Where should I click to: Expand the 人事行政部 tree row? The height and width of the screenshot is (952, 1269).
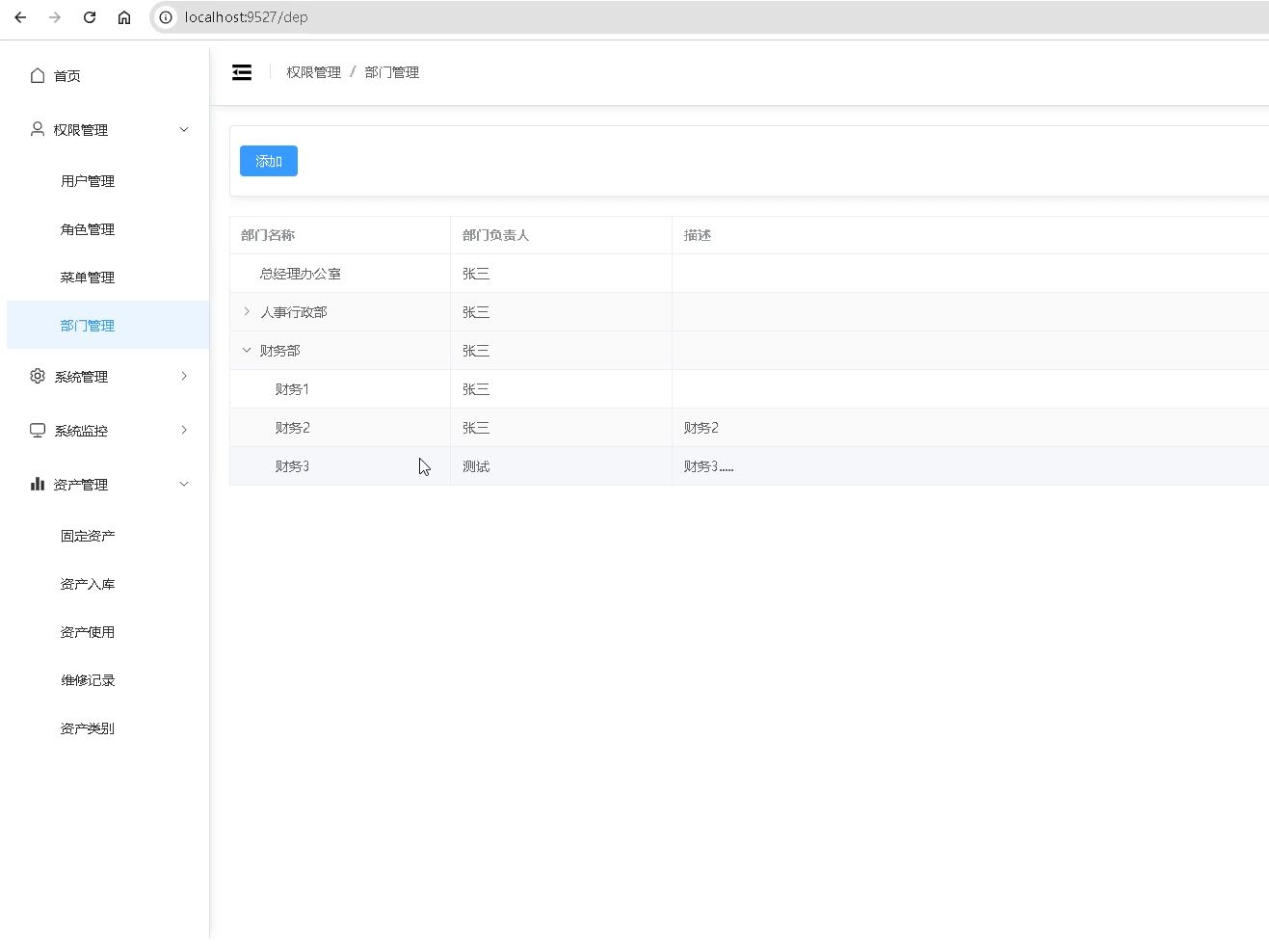pyautogui.click(x=247, y=311)
